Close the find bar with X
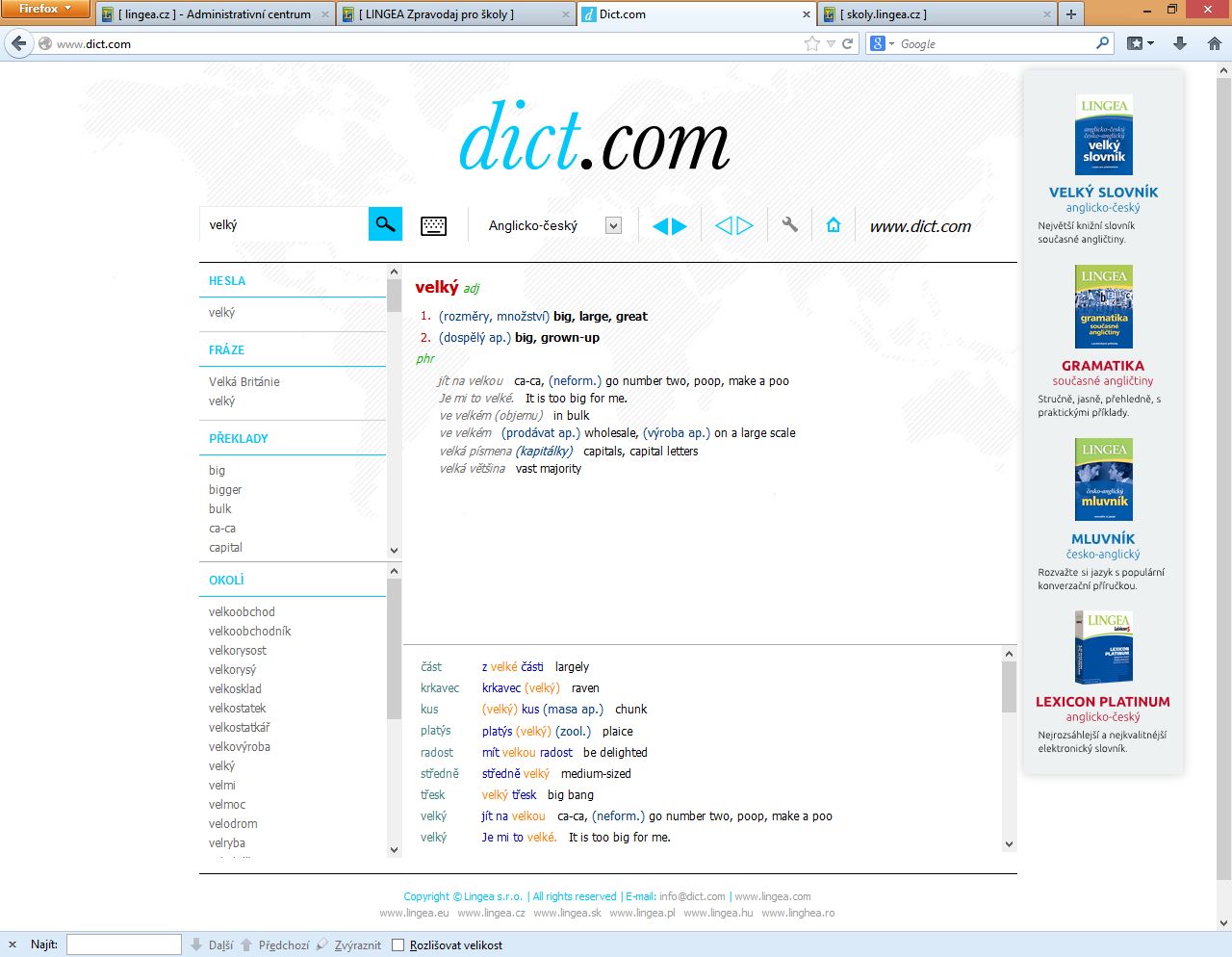 12,944
